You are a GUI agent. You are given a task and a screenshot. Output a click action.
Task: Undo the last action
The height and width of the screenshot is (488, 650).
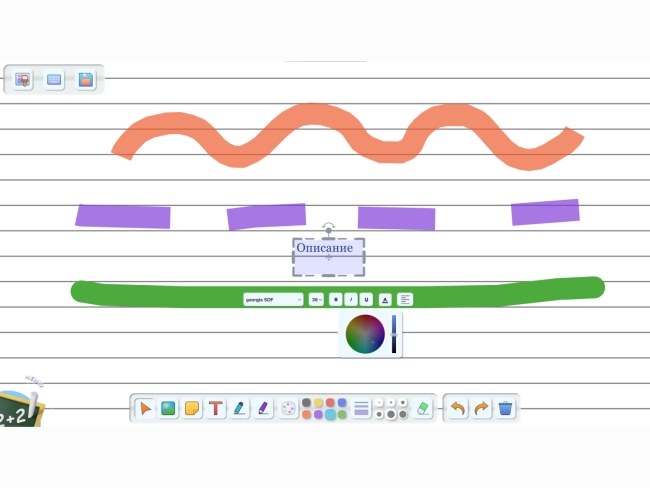[458, 409]
